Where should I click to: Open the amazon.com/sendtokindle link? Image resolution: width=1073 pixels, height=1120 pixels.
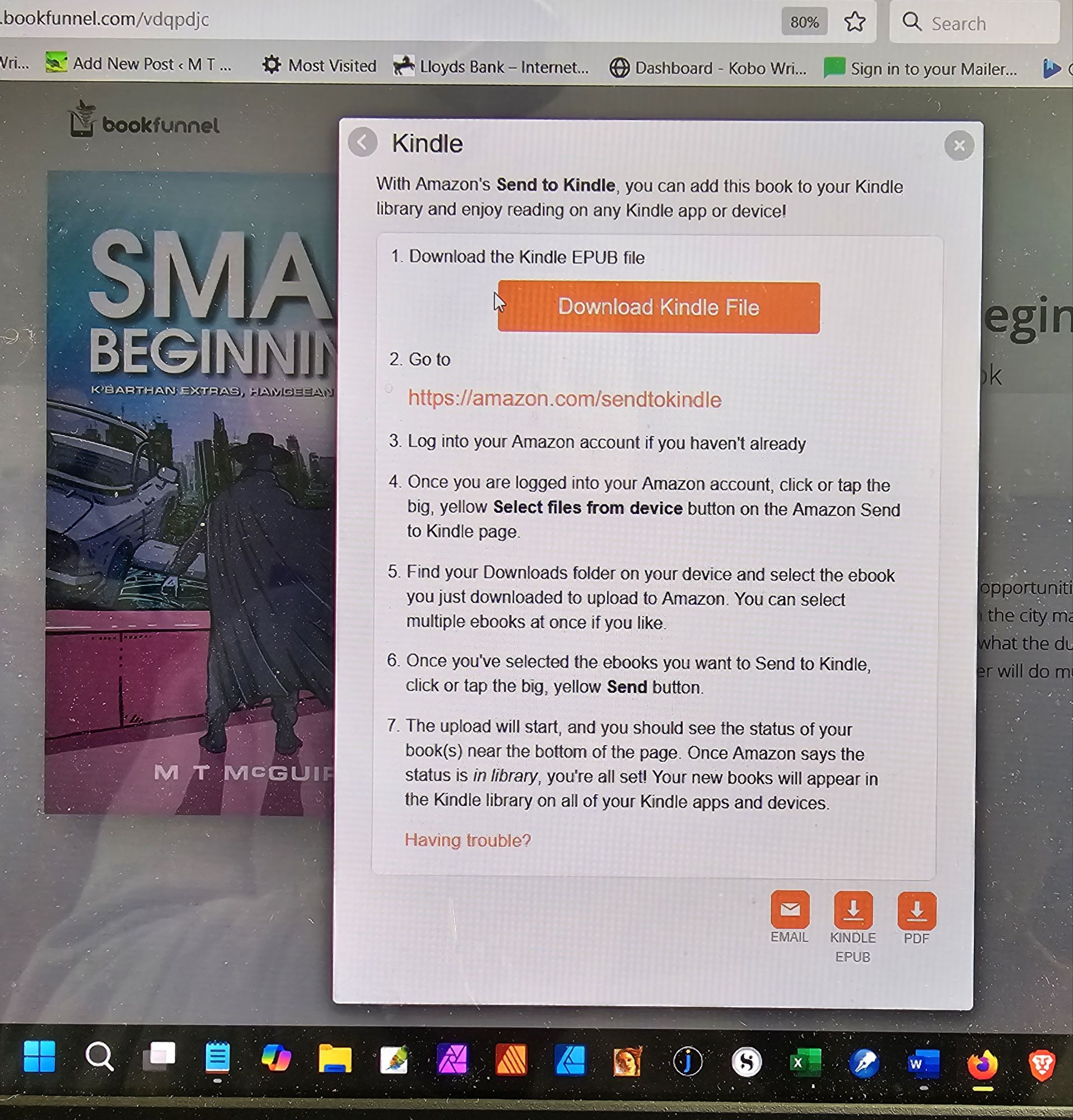(x=564, y=398)
